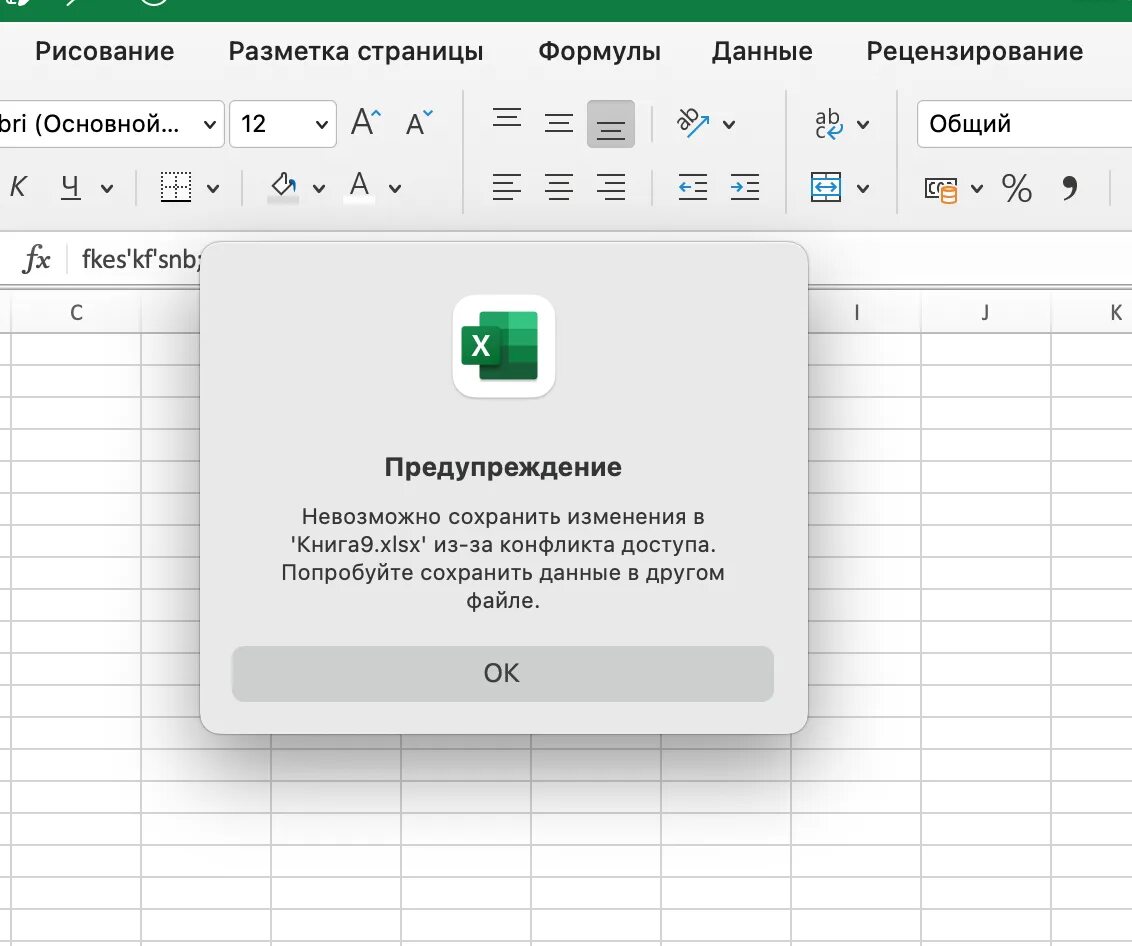Apply the fill color bucket
The image size is (1132, 946).
point(283,187)
